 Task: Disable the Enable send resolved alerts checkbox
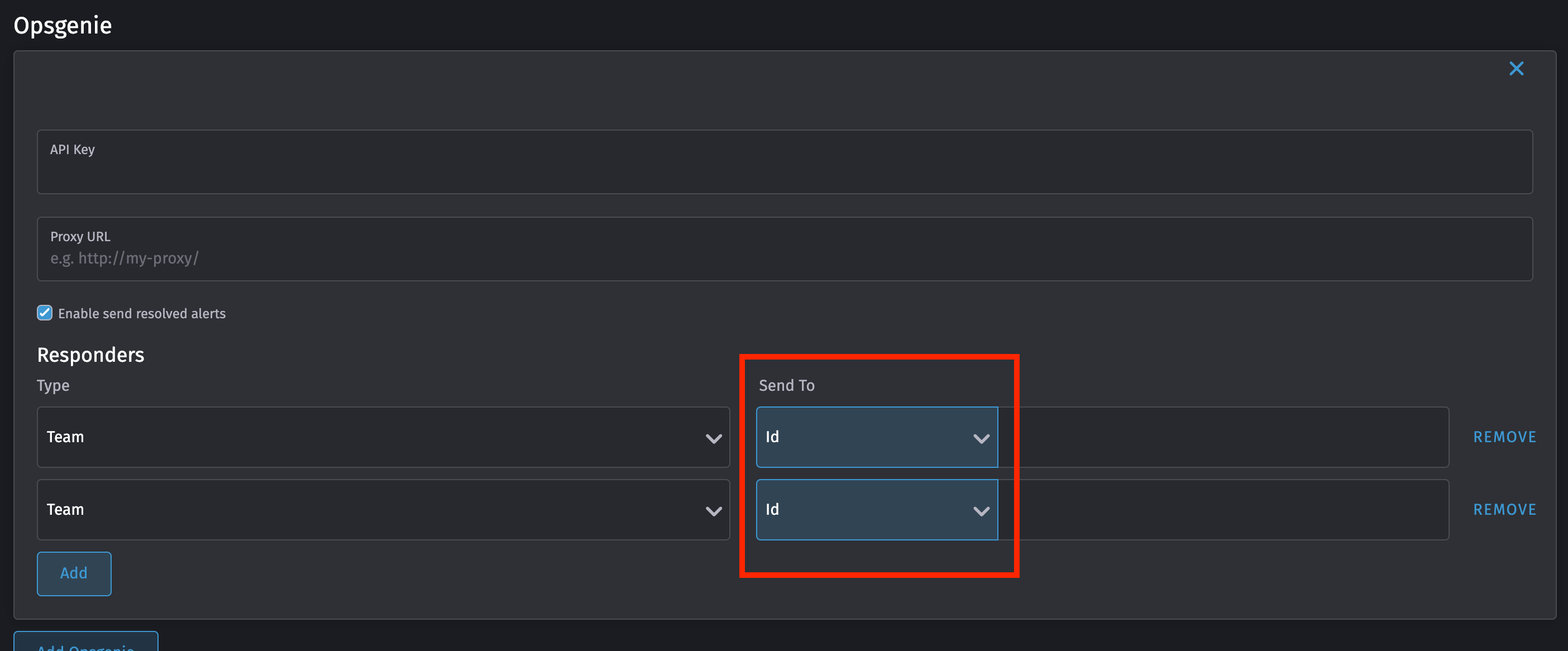[x=44, y=313]
